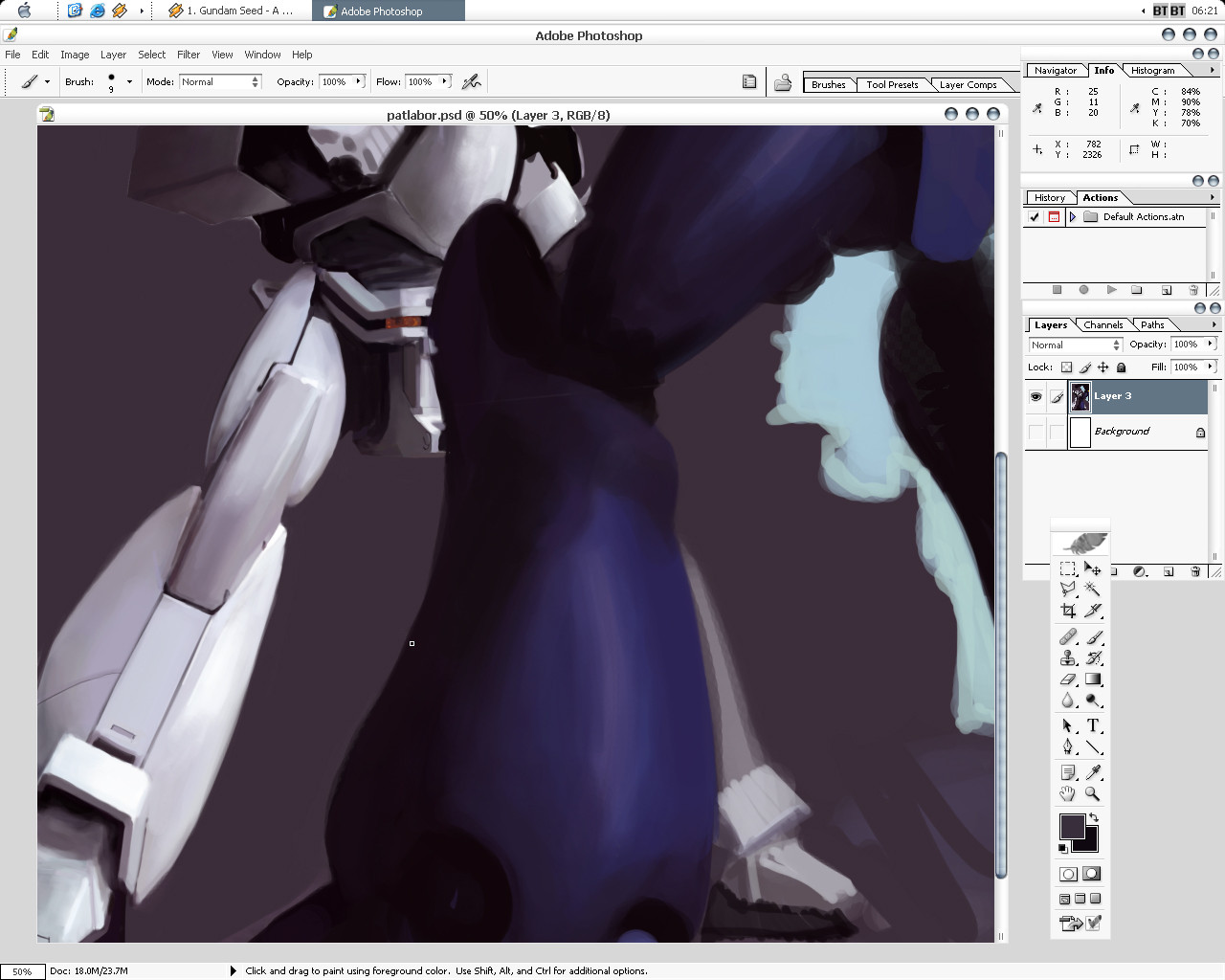Toggle dialog on/off for Default Actions
Viewport: 1225px width, 980px height.
(x=1054, y=217)
